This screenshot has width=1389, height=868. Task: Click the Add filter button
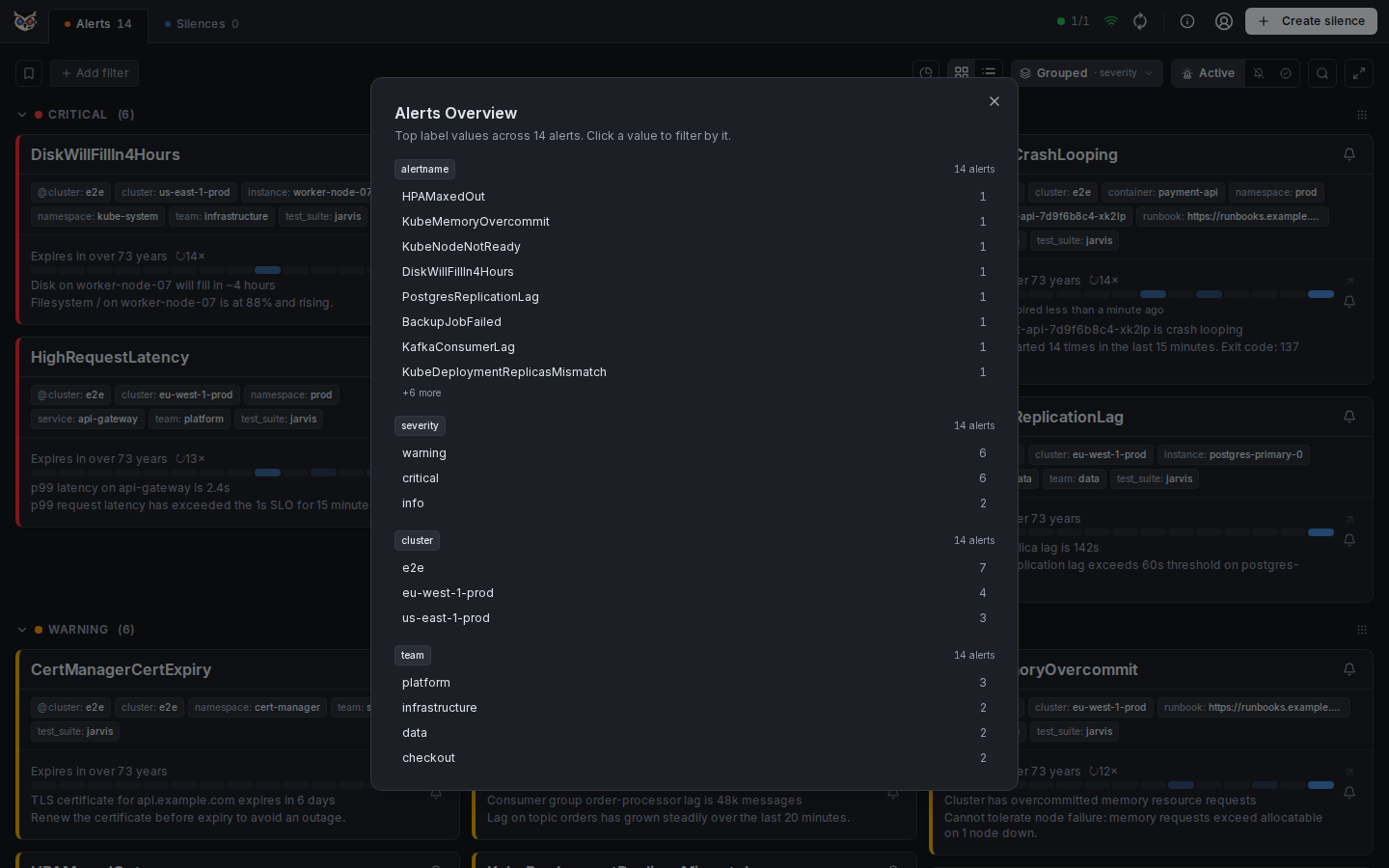pyautogui.click(x=95, y=73)
